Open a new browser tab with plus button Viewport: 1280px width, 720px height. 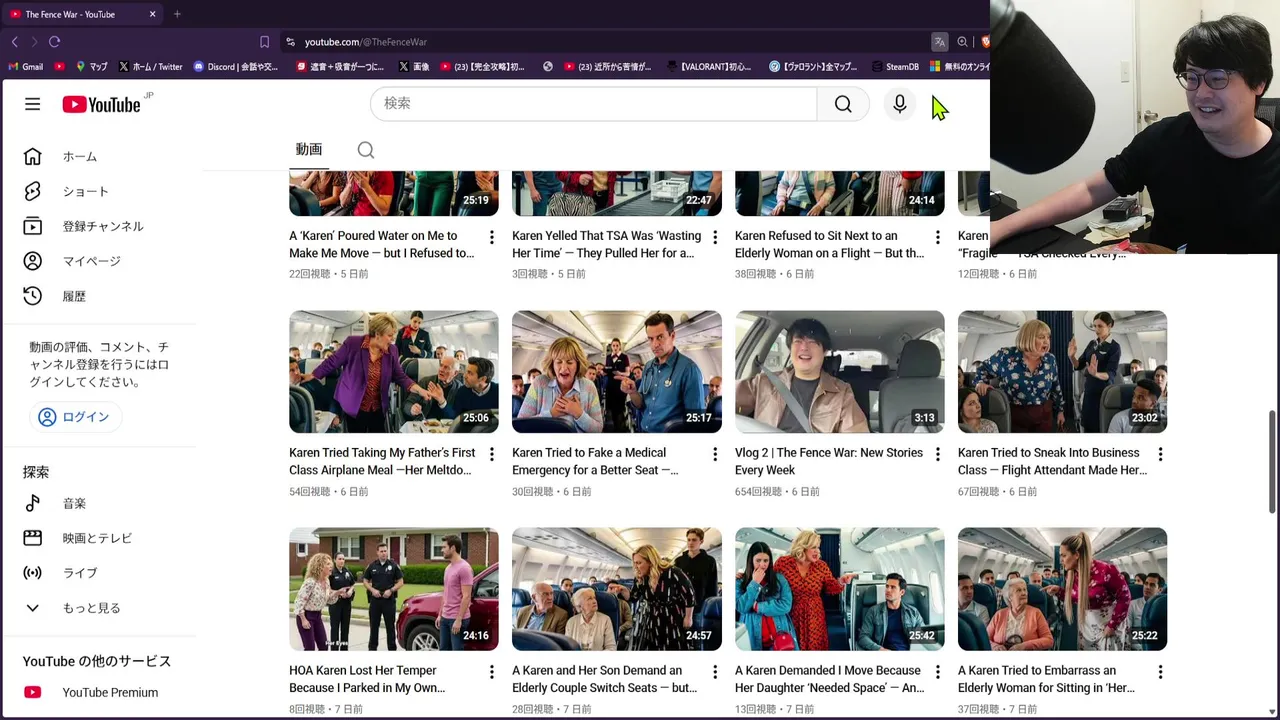pyautogui.click(x=177, y=14)
